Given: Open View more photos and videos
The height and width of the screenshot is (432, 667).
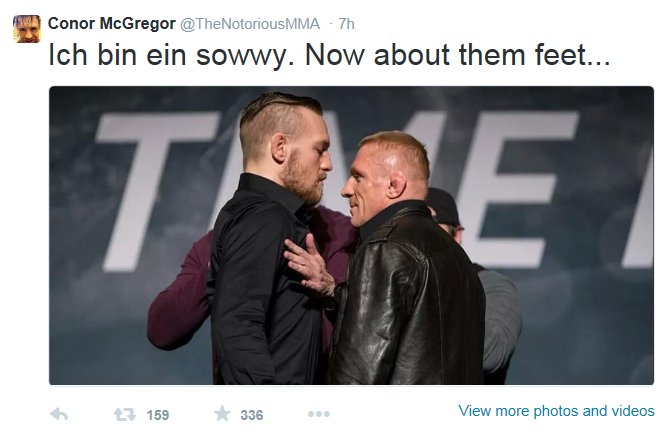Looking at the screenshot, I should click(x=556, y=411).
